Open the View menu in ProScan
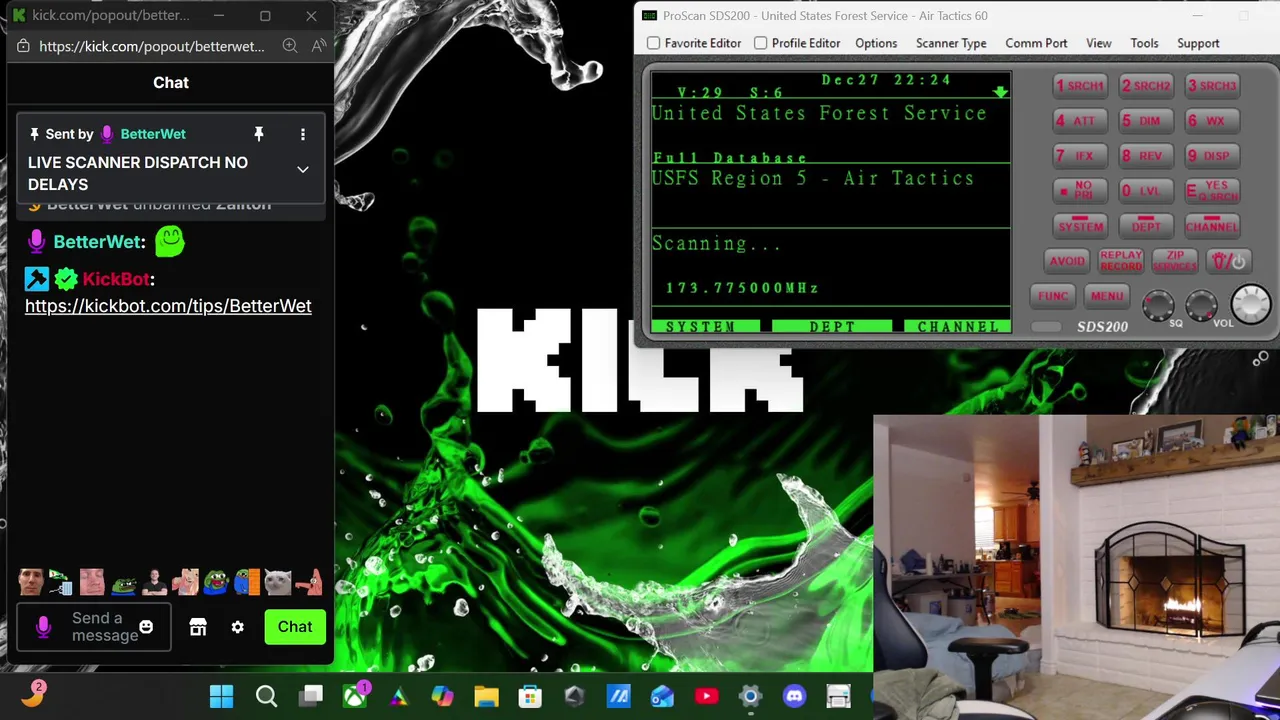Image resolution: width=1280 pixels, height=720 pixels. pyautogui.click(x=1099, y=43)
